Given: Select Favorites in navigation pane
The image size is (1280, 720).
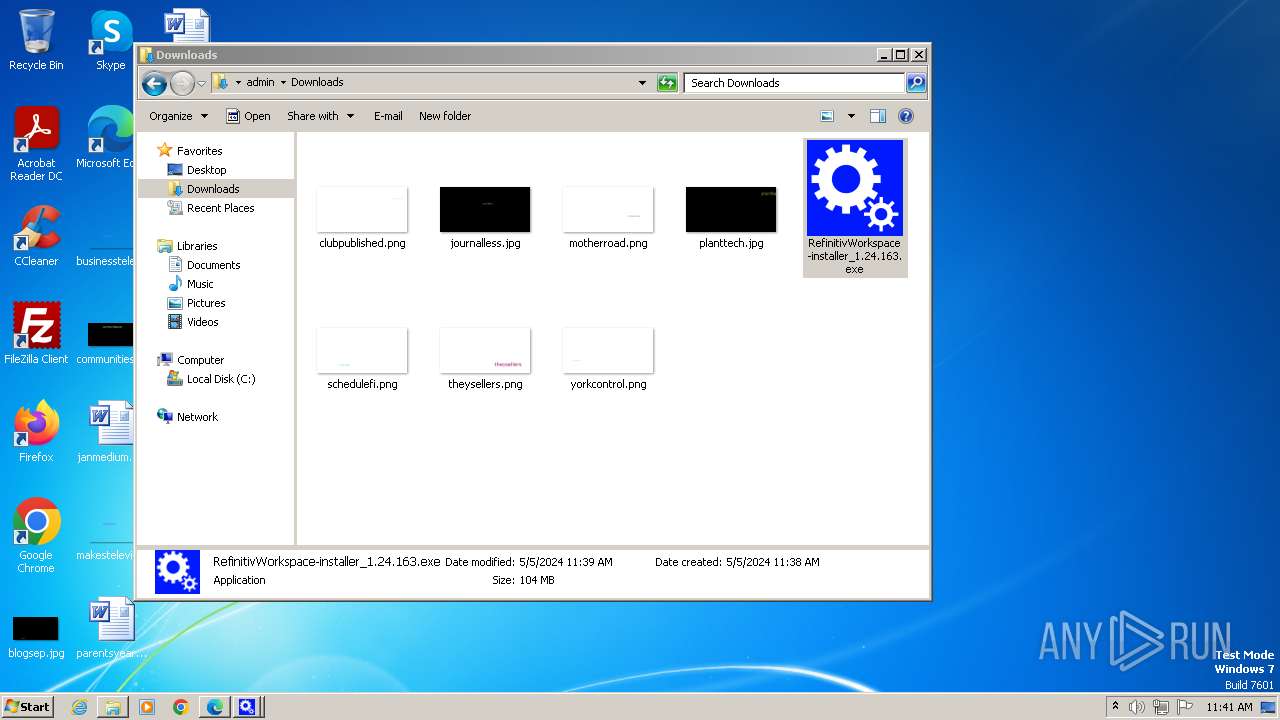Looking at the screenshot, I should (199, 151).
